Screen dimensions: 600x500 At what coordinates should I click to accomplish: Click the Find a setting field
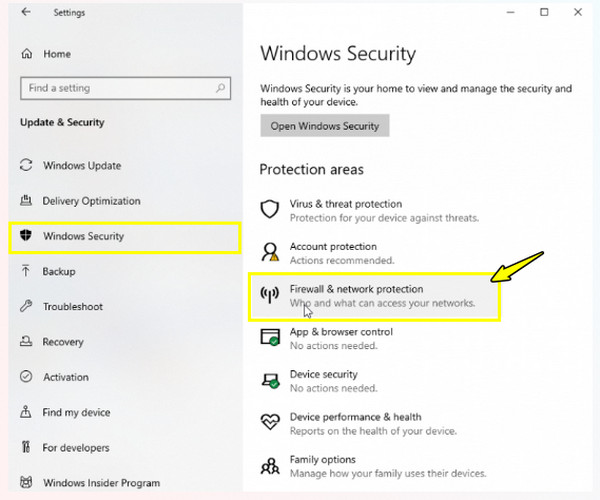126,88
